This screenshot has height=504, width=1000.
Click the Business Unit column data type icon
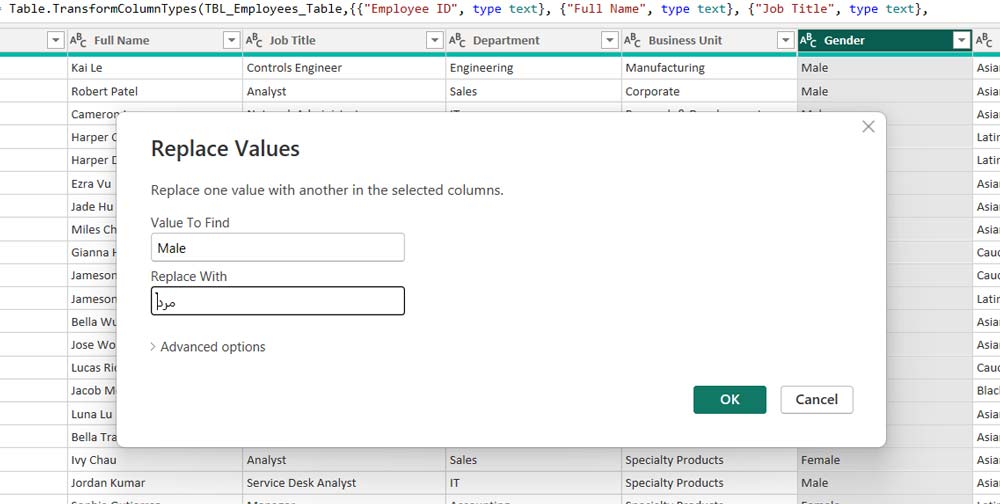tap(633, 41)
